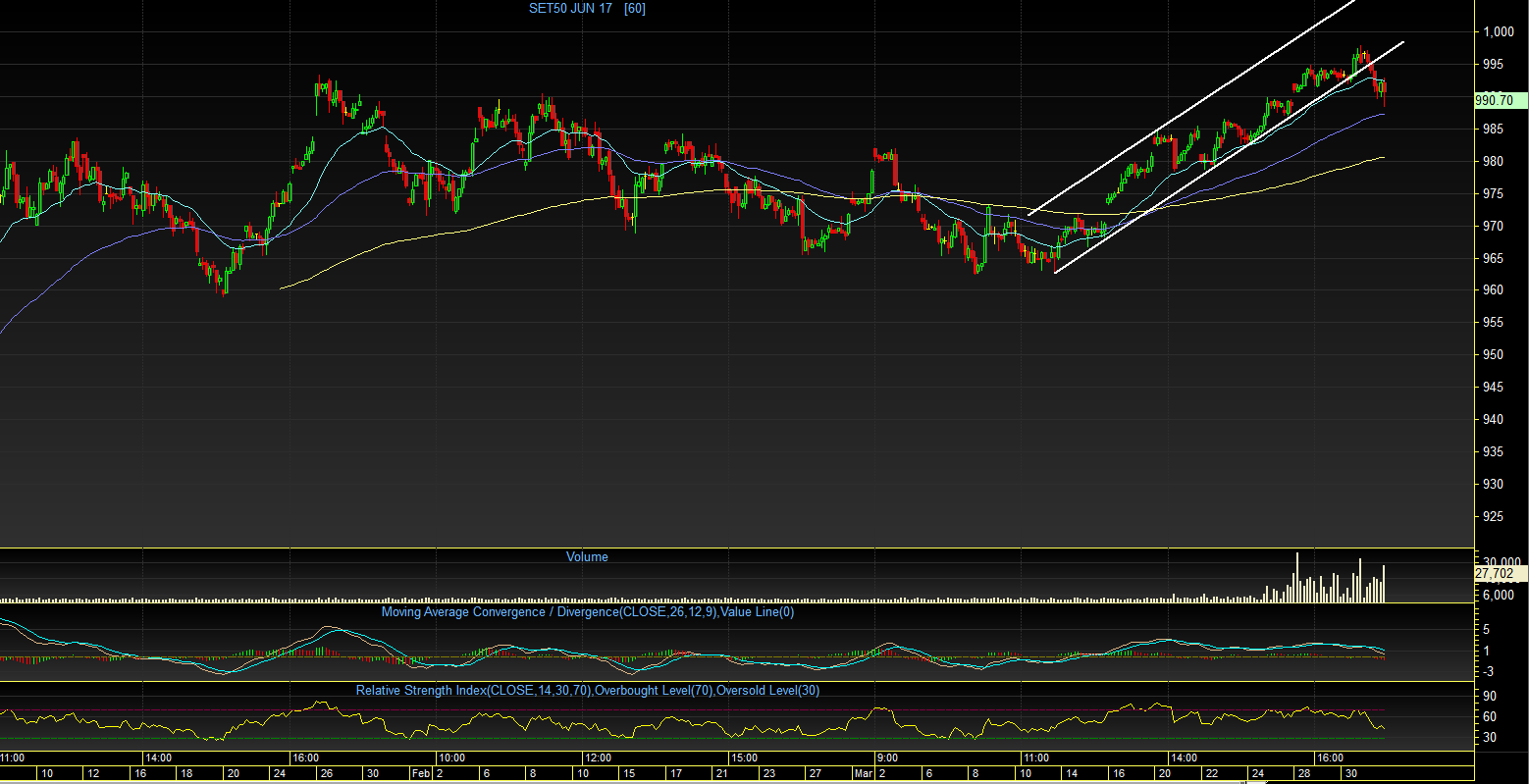The height and width of the screenshot is (784, 1529).
Task: Select the day 22 label on date axis
Action: point(1211,774)
